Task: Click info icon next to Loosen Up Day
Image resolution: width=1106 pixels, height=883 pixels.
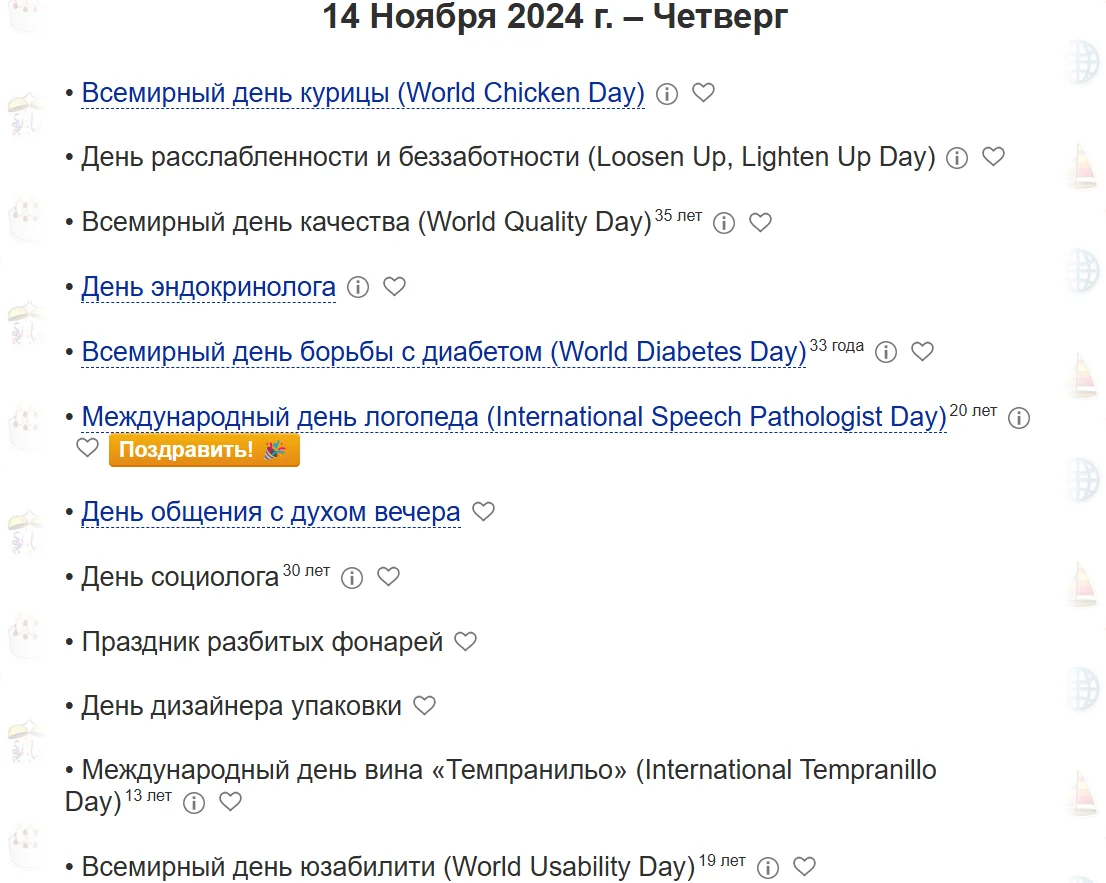Action: [x=957, y=158]
